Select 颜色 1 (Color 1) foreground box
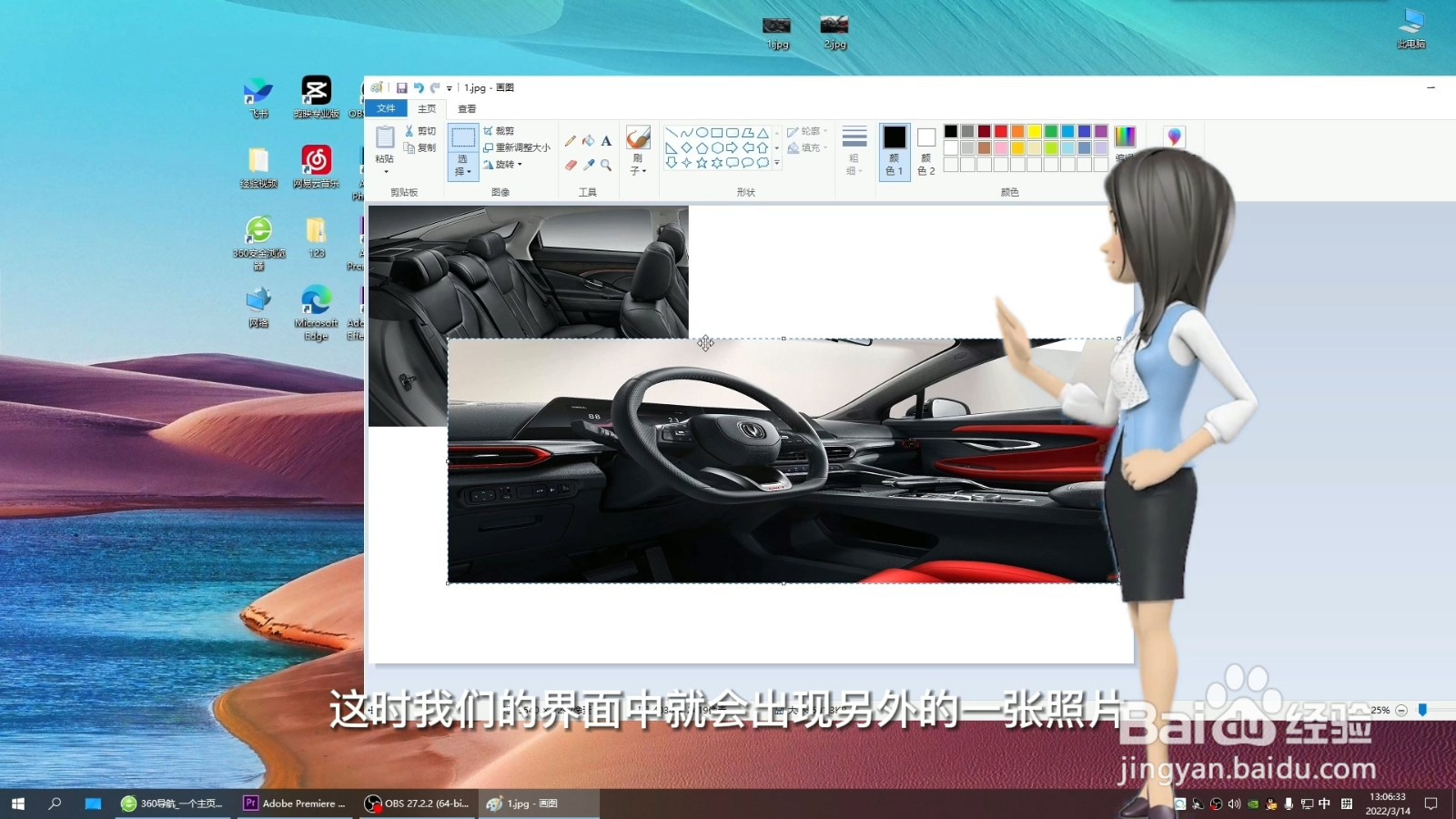The image size is (1456, 819). point(895,151)
